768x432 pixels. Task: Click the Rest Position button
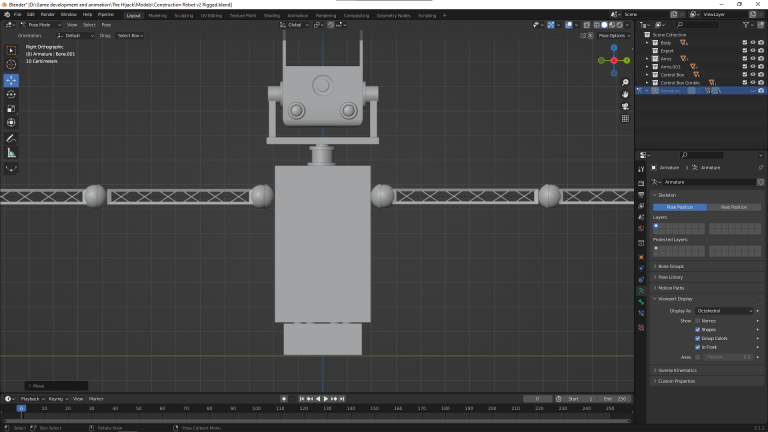click(x=733, y=207)
